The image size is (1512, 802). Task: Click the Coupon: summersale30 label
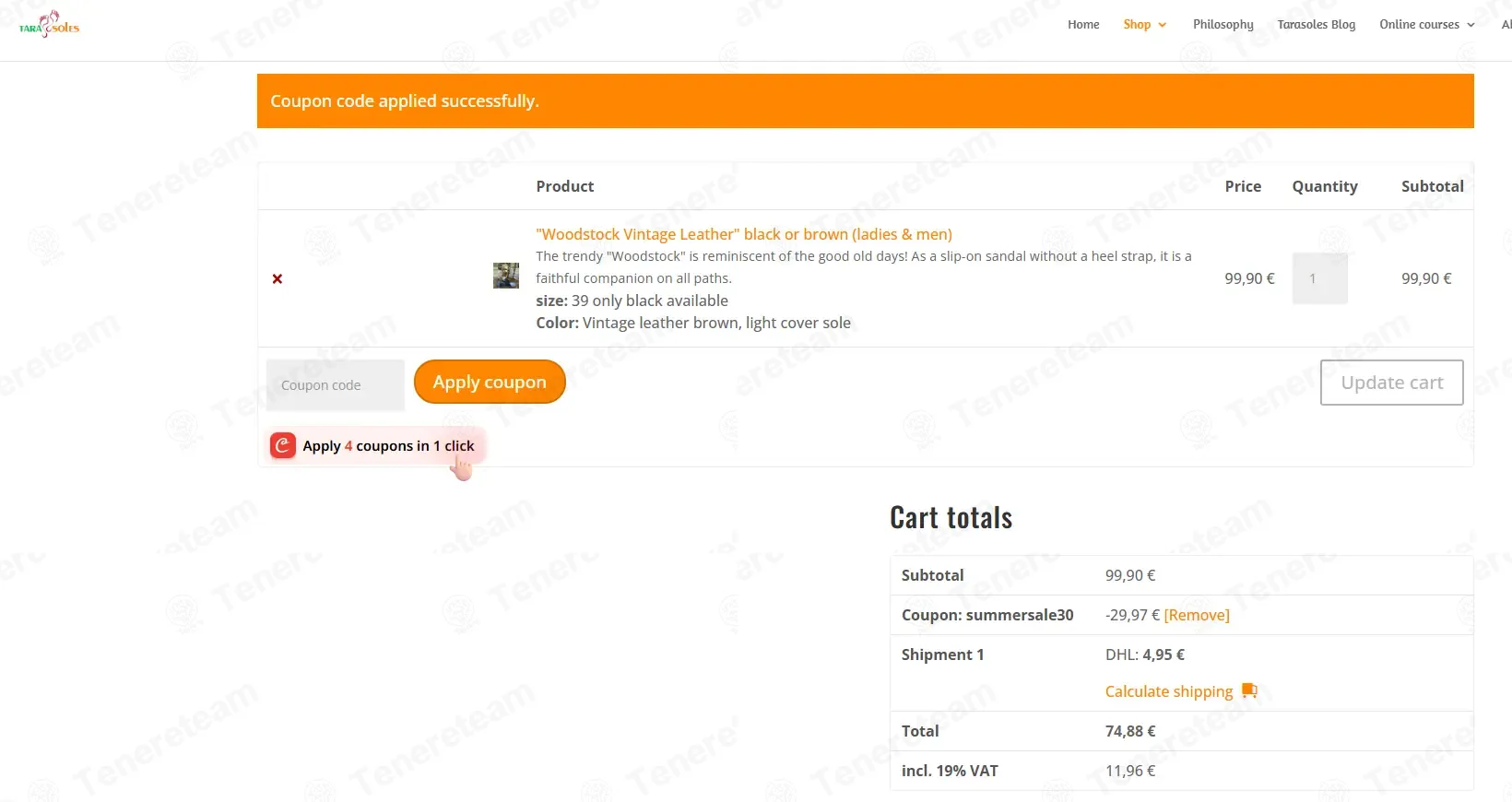(987, 615)
